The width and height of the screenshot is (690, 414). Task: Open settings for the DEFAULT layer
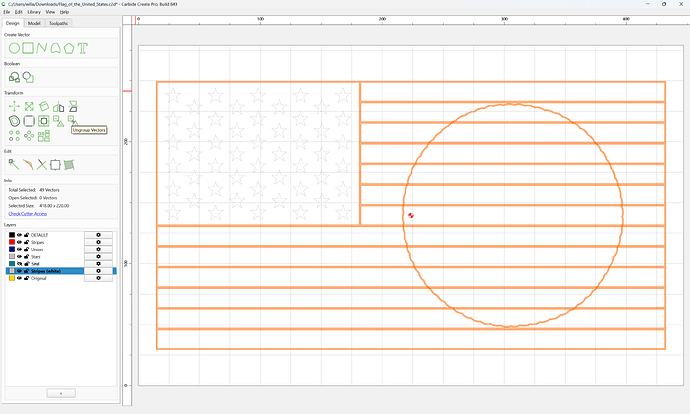click(x=98, y=235)
